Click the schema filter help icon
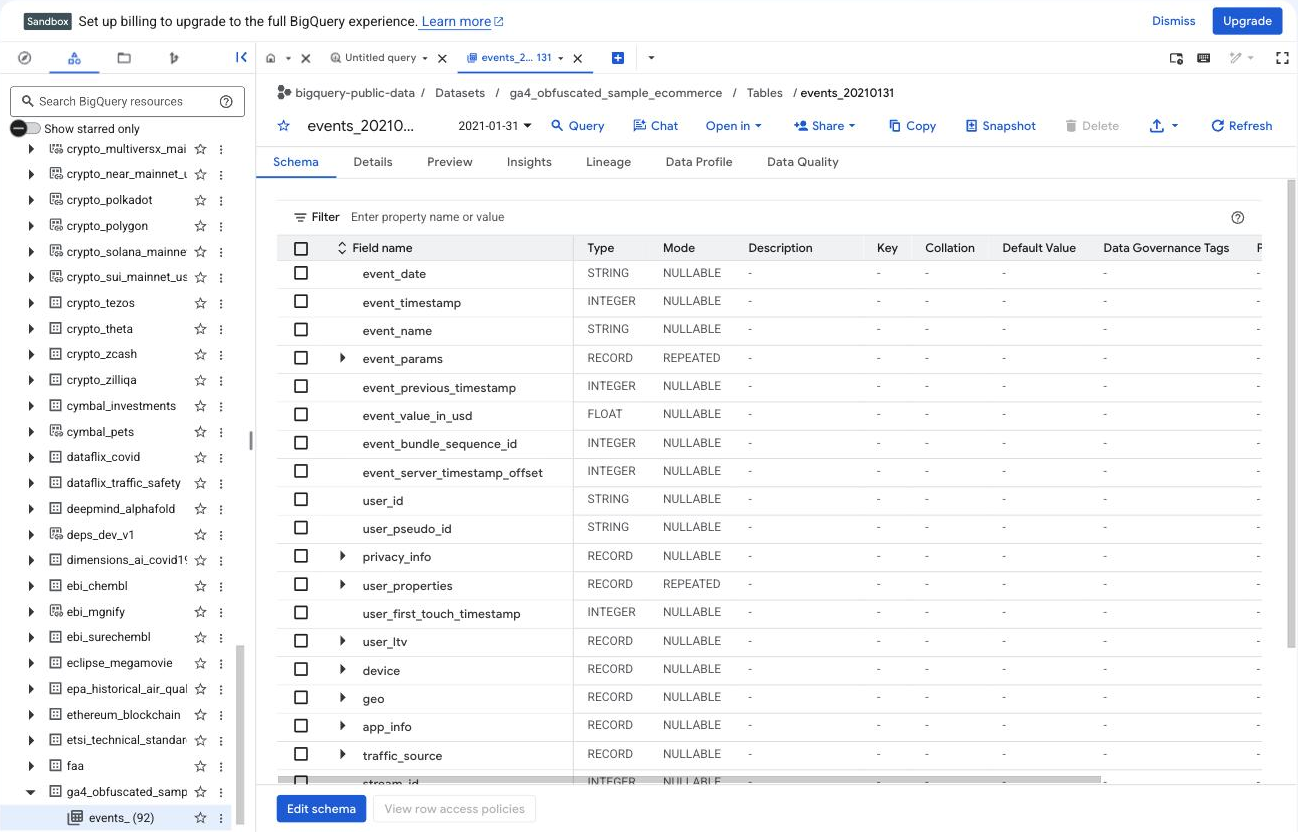1298x832 pixels. pyautogui.click(x=1238, y=217)
